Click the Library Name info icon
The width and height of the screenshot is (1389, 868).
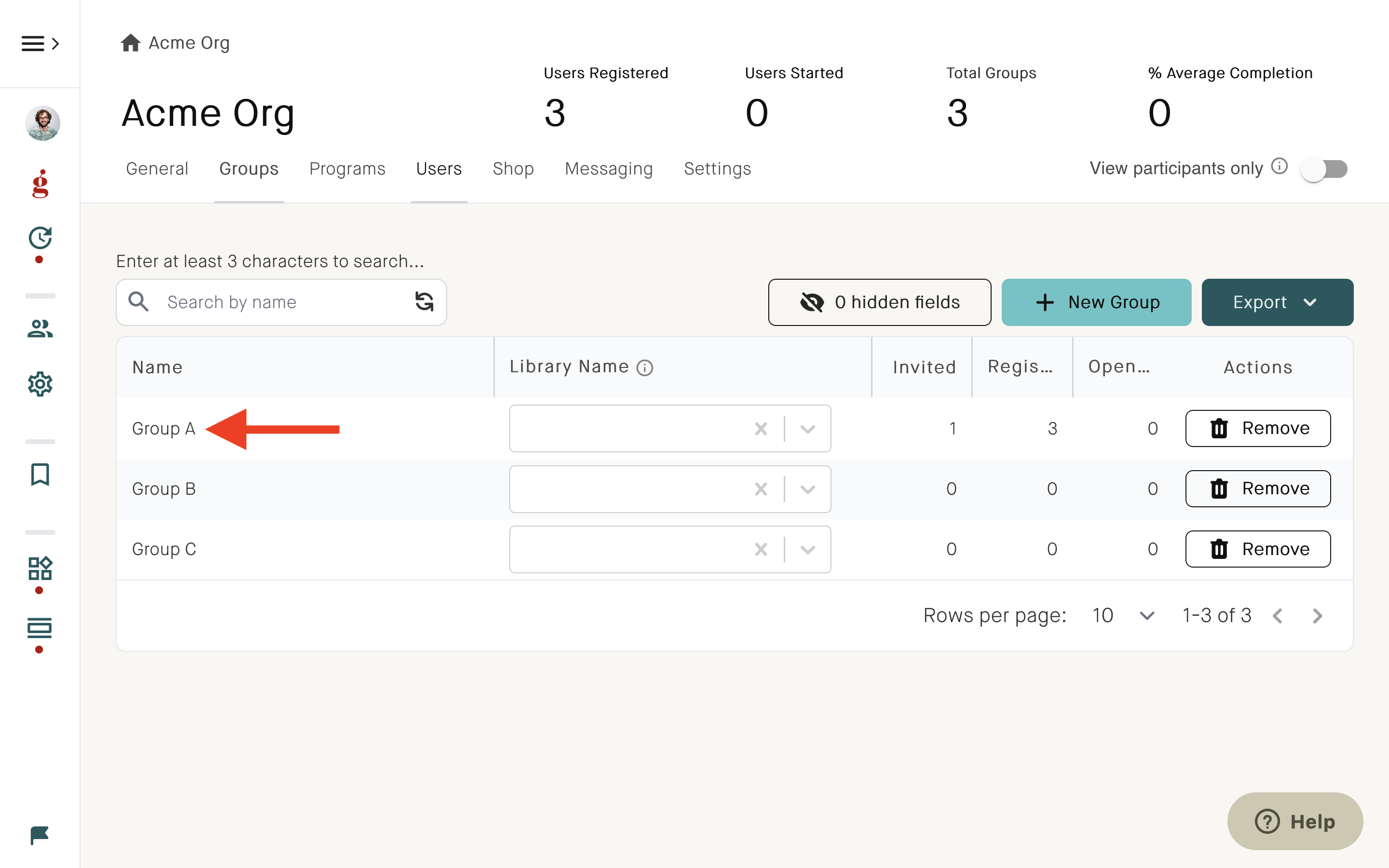coord(644,368)
